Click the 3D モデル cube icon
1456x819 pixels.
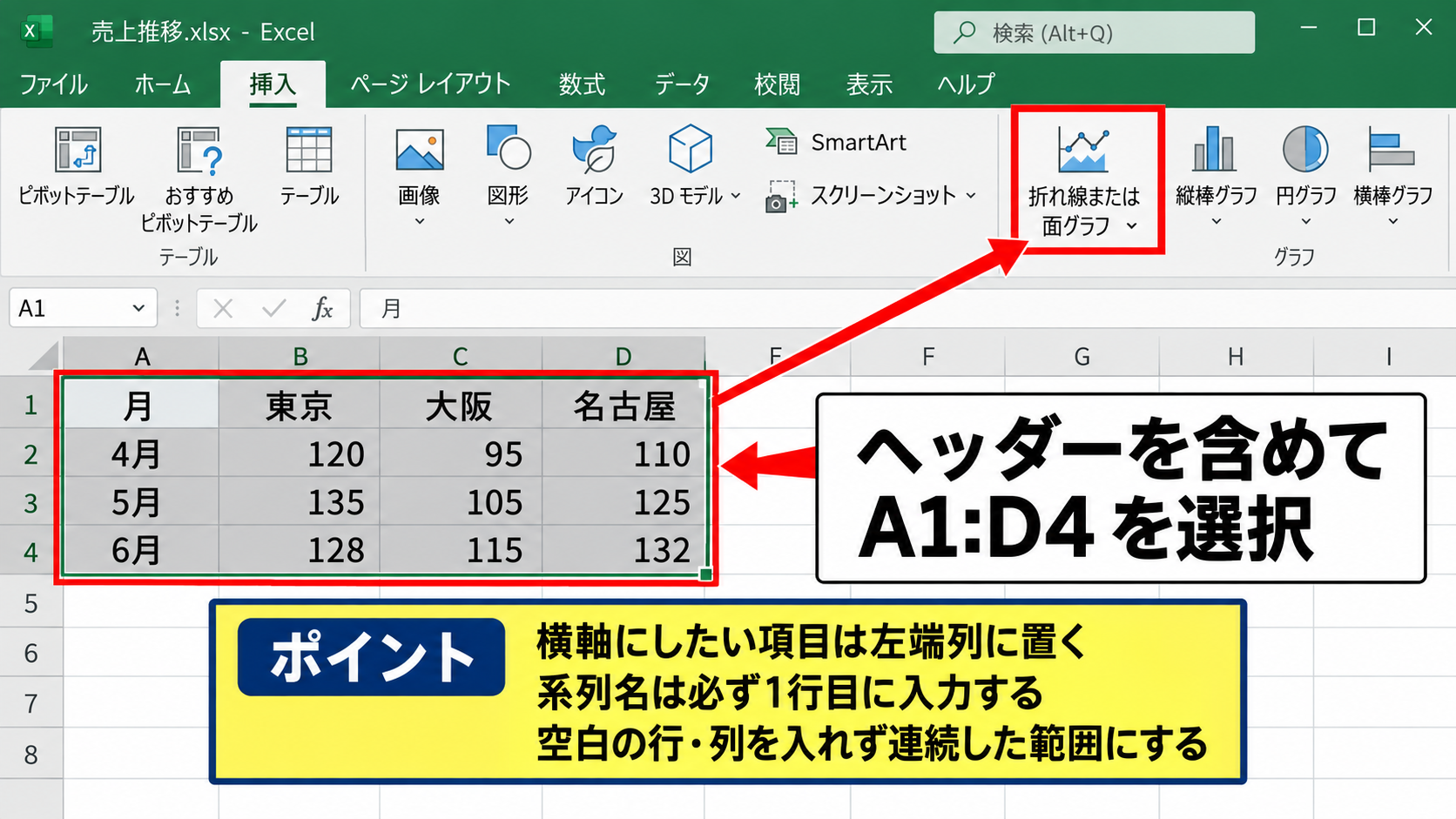pos(690,149)
